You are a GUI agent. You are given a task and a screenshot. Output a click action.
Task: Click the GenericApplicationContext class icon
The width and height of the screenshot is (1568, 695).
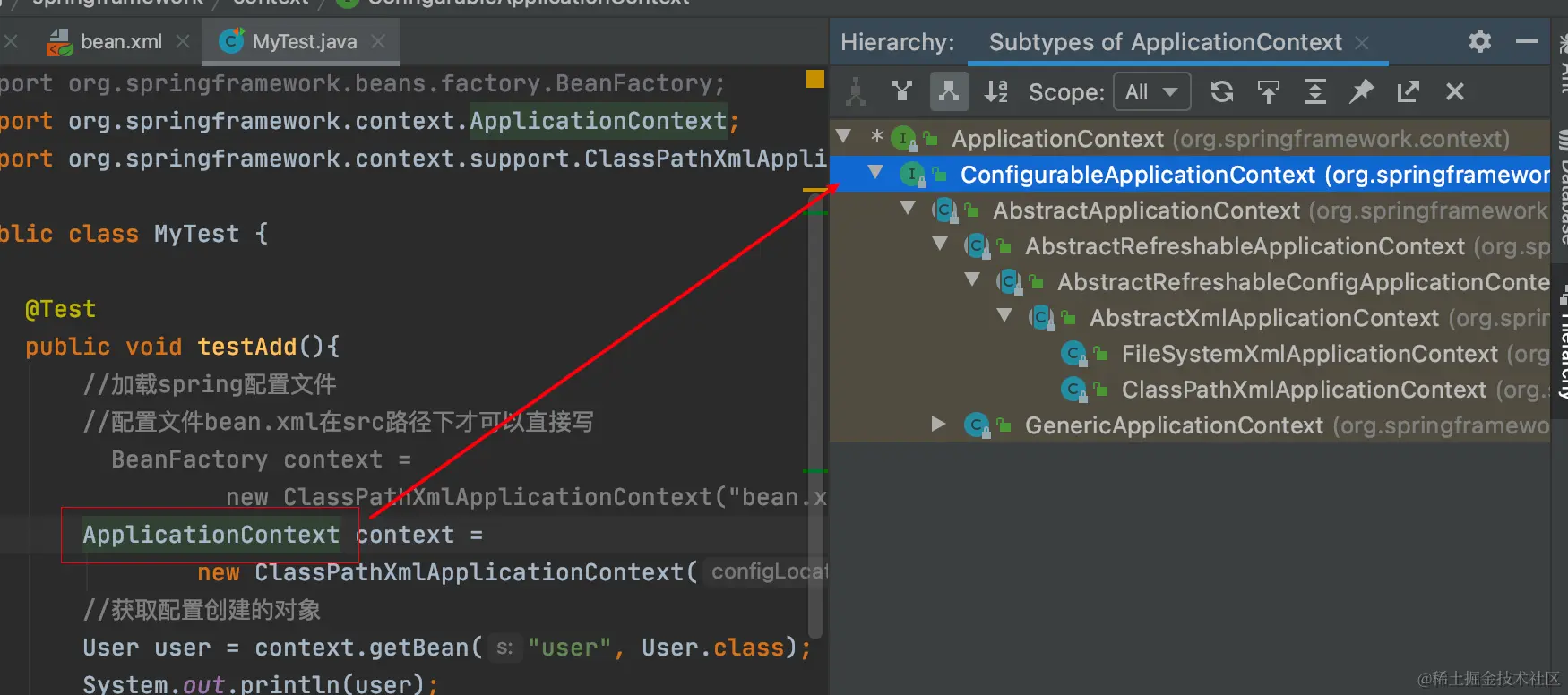coord(977,425)
